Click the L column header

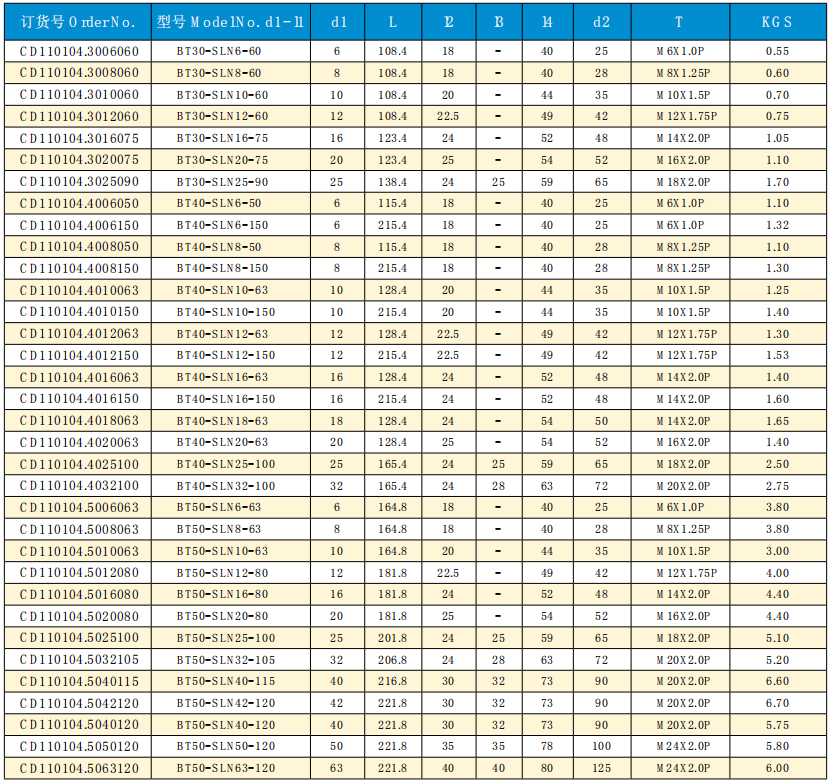pyautogui.click(x=393, y=22)
